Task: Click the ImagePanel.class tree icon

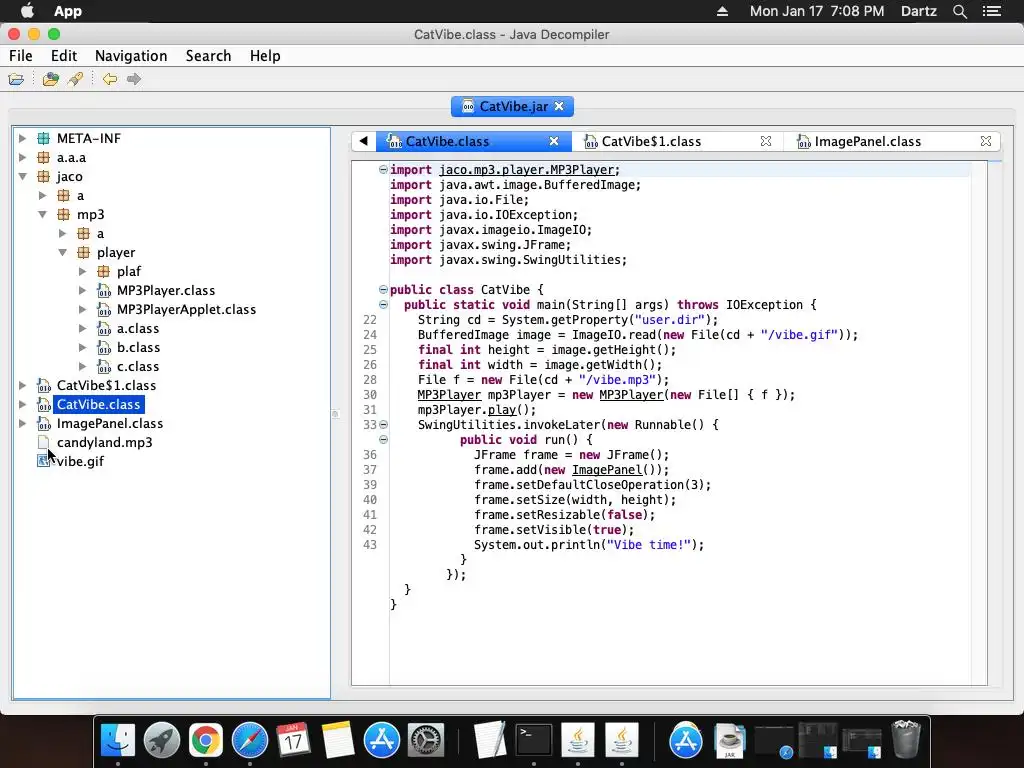Action: (43, 423)
